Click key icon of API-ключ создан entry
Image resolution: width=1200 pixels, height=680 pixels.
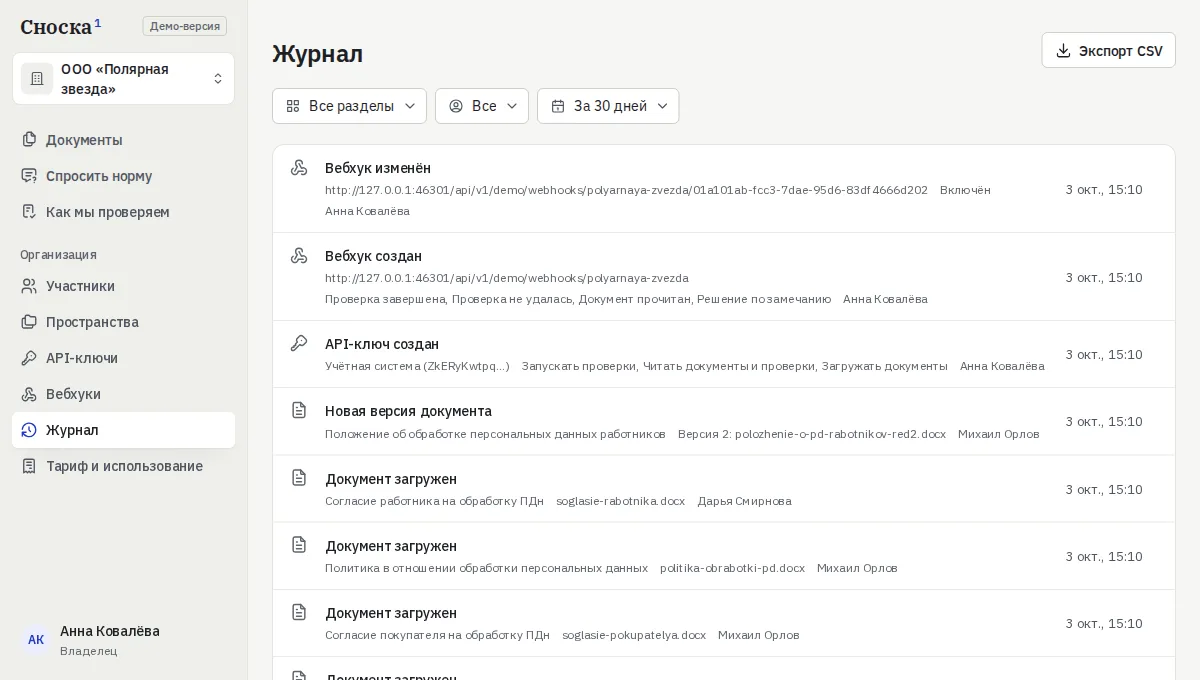click(x=298, y=343)
